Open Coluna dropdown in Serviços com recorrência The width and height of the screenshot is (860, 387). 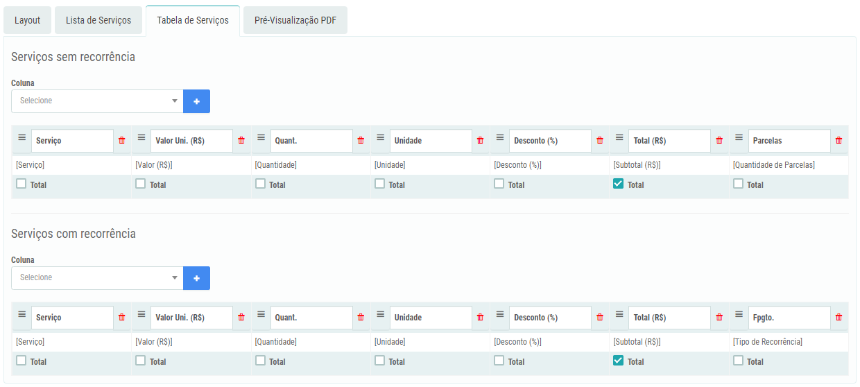(97, 278)
